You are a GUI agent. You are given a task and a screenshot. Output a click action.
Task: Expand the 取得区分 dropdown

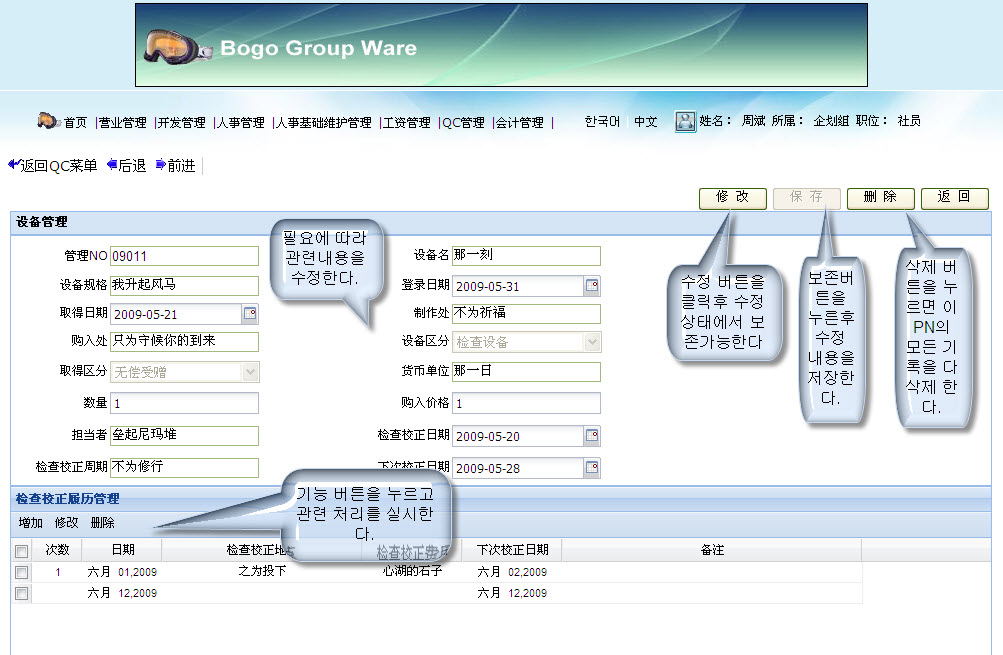pos(250,372)
